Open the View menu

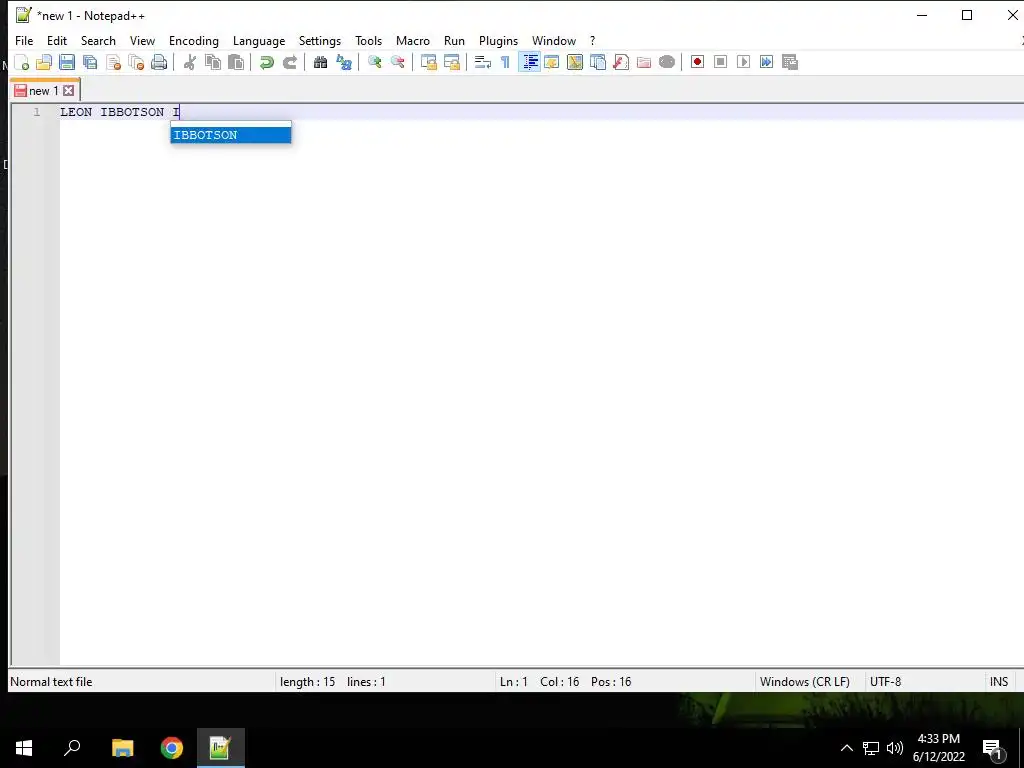[142, 40]
